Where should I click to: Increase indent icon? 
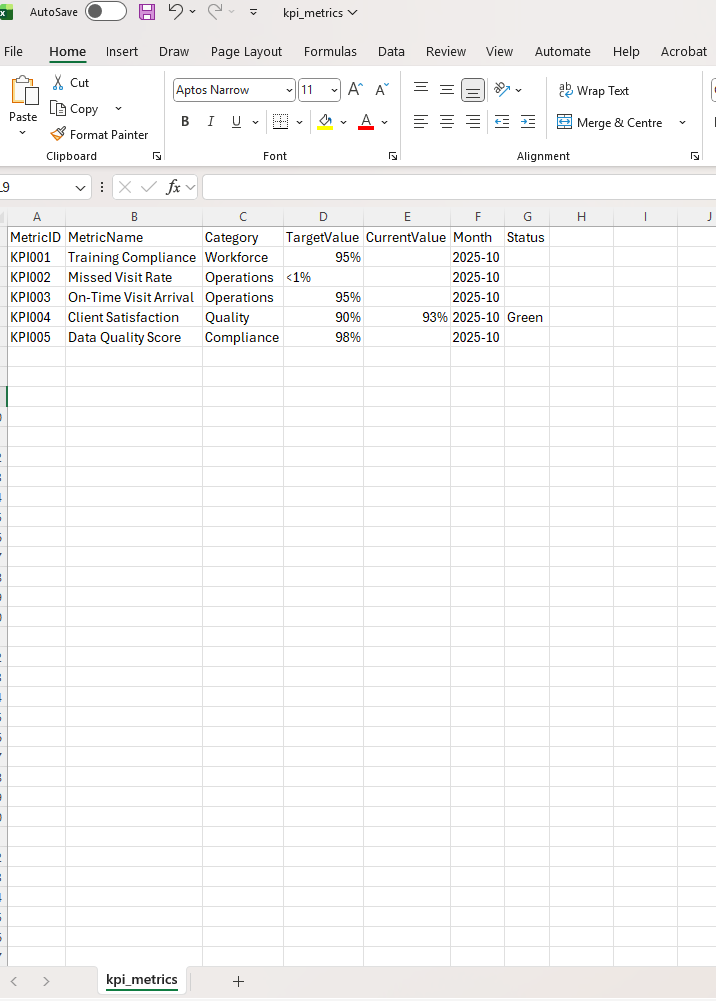pos(528,121)
